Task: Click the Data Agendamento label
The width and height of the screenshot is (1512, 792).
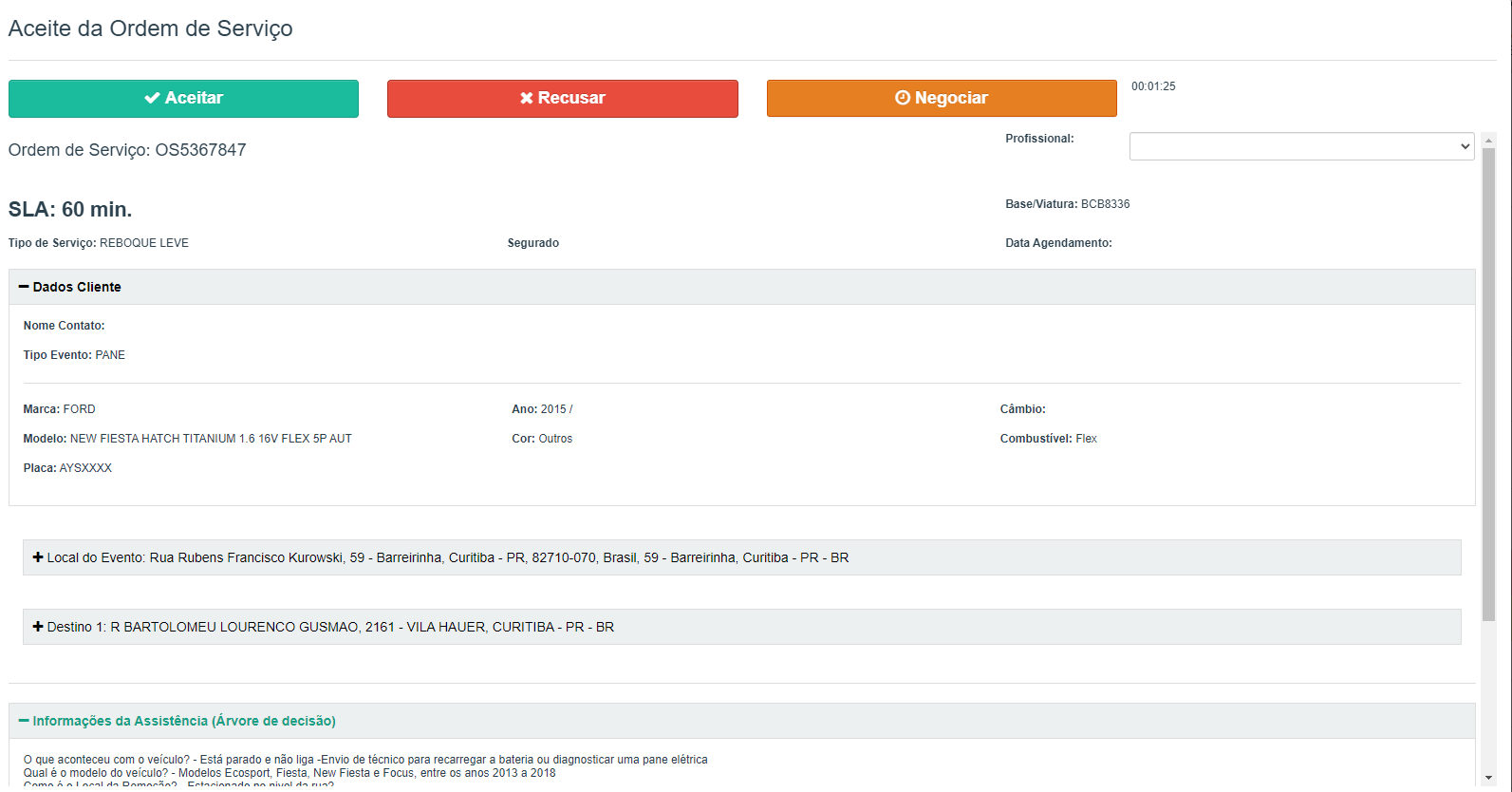Action: (x=1058, y=243)
